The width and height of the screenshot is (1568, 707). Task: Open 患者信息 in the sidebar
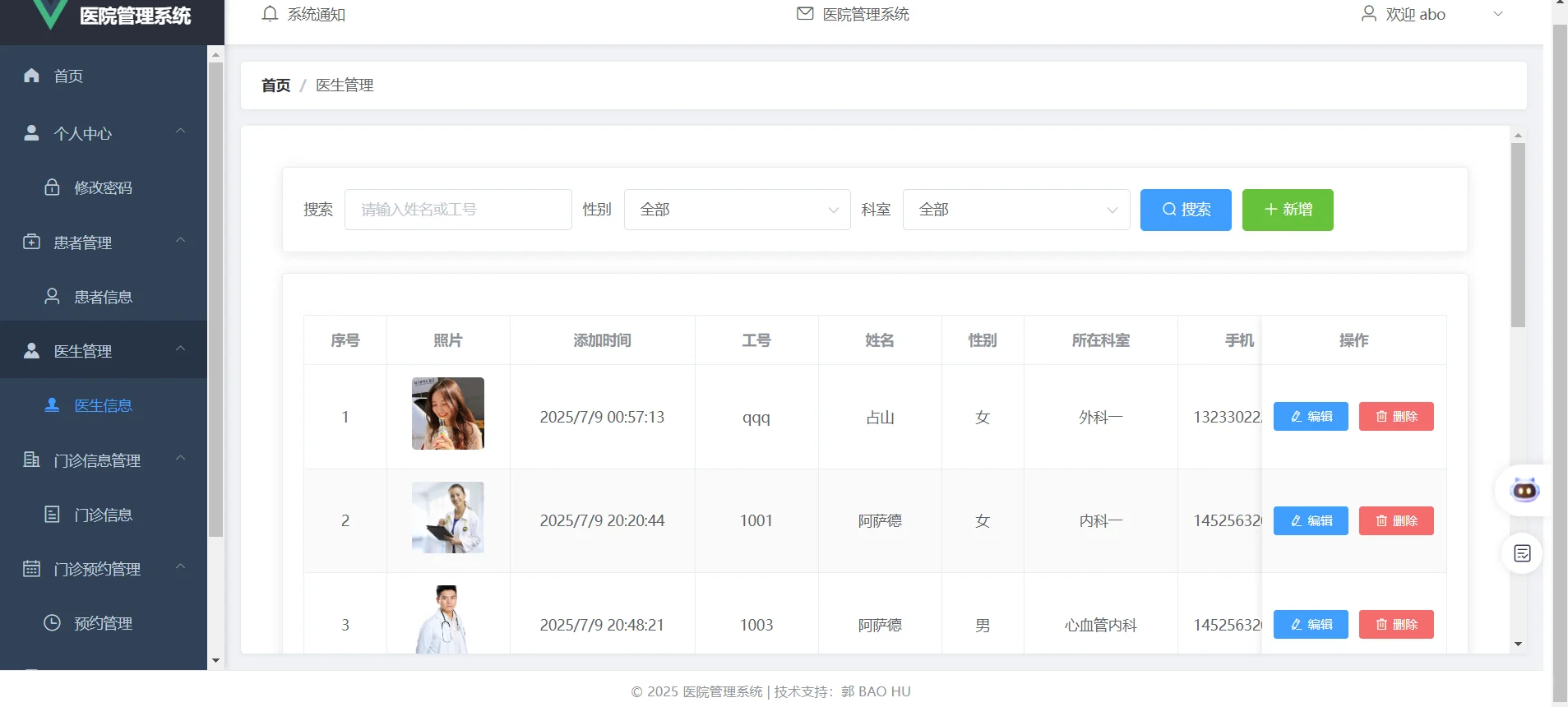104,297
